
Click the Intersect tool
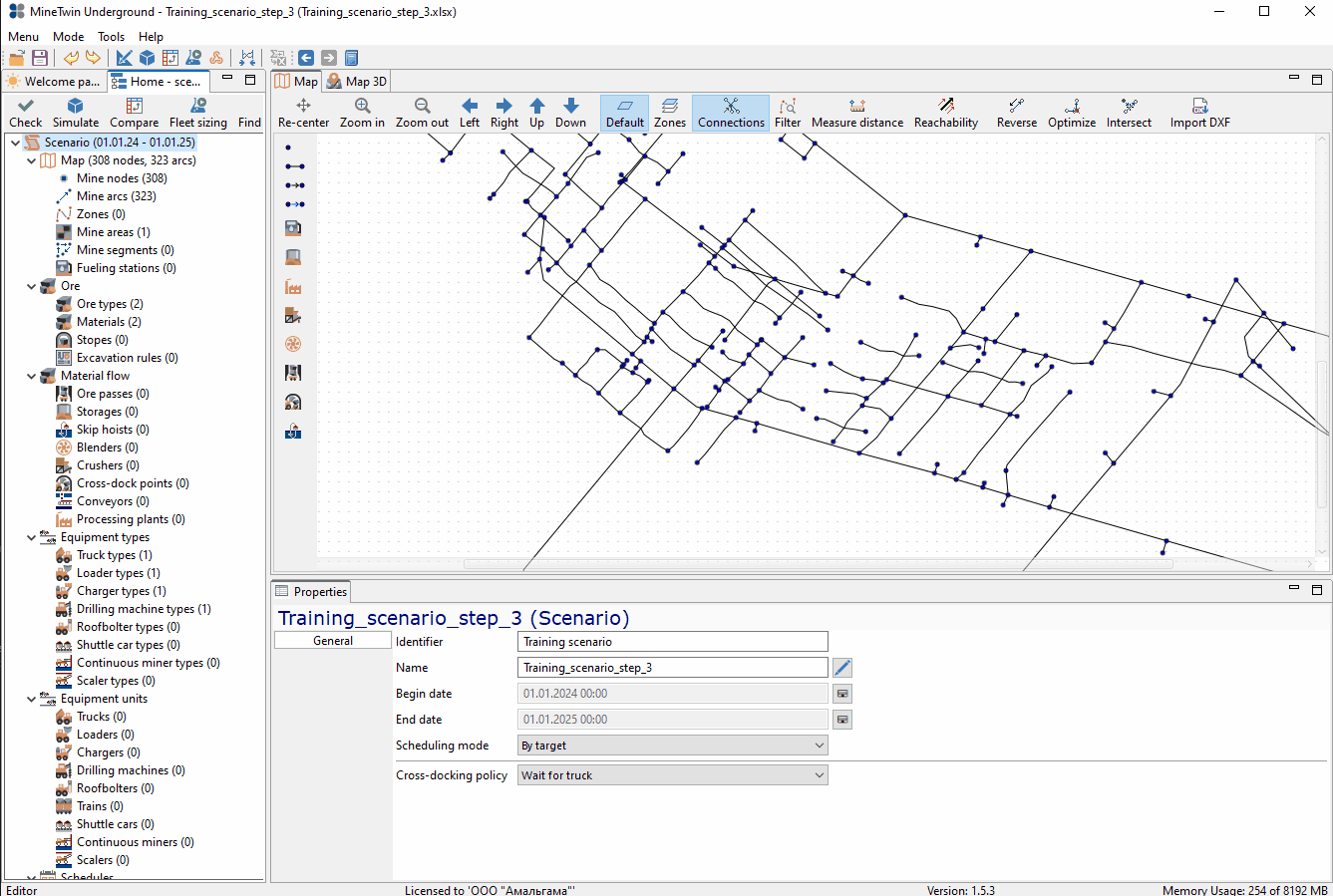(x=1129, y=113)
